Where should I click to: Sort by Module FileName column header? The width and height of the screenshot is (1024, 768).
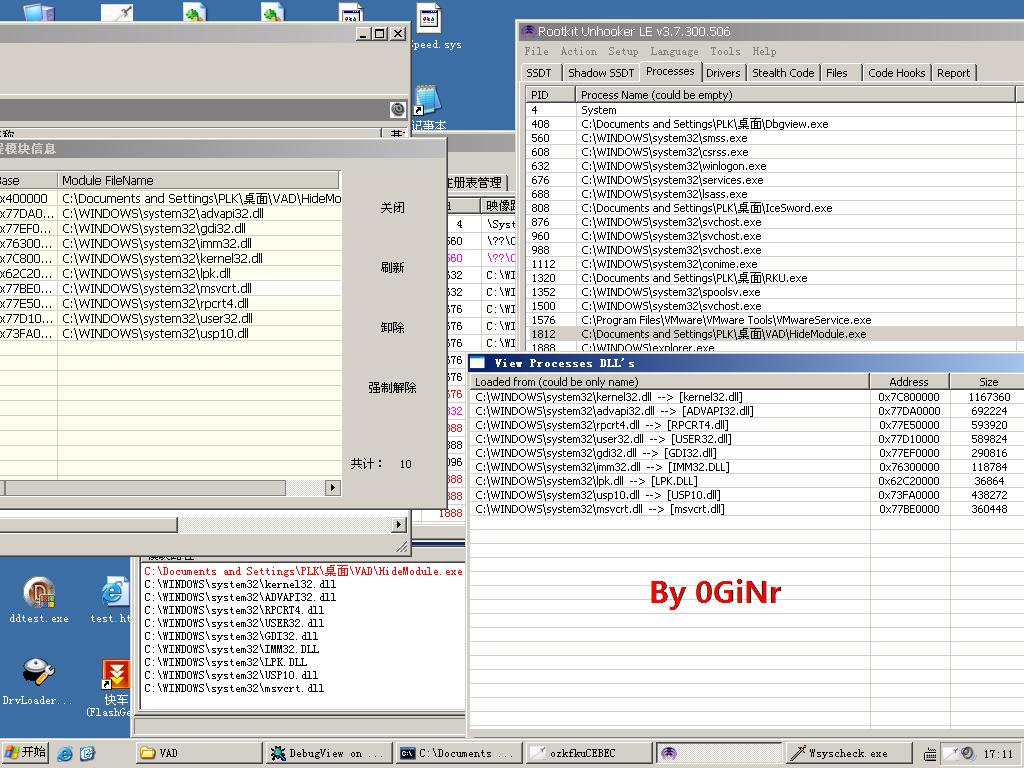(199, 180)
